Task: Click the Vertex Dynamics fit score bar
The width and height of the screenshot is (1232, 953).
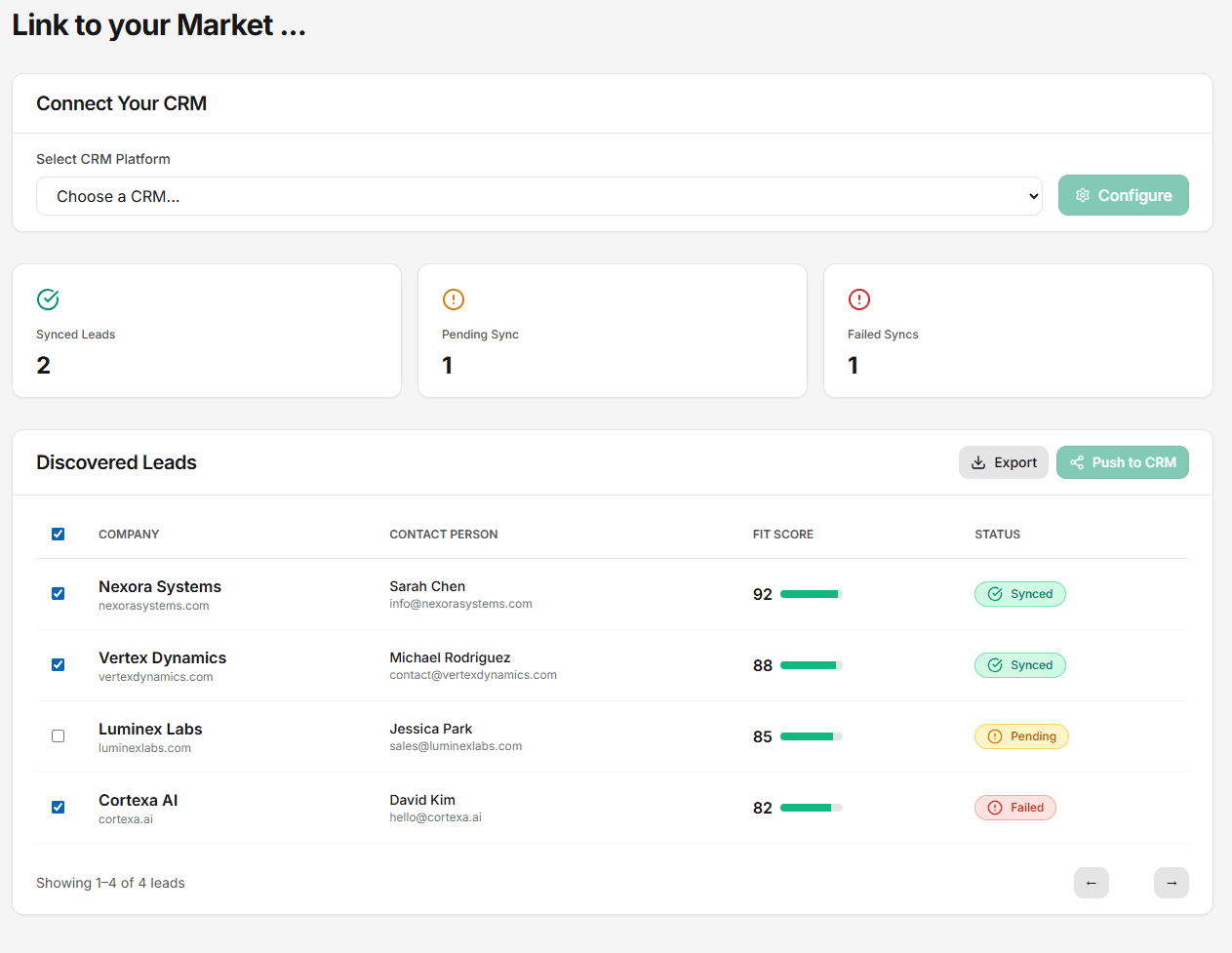Action: coord(812,665)
